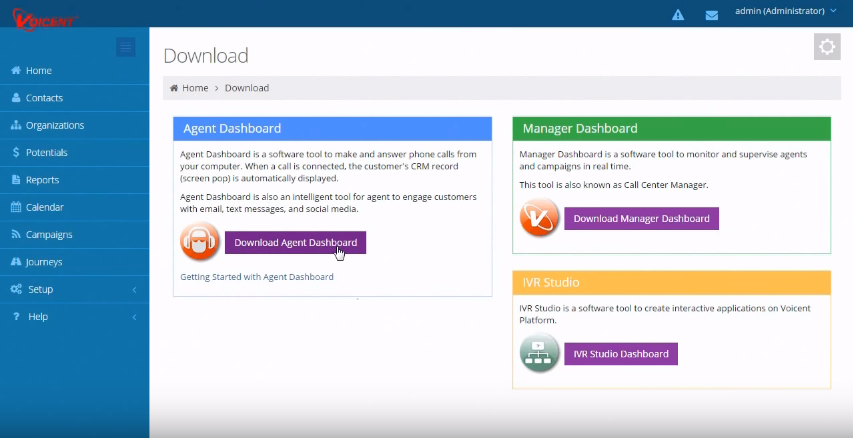Screen dimensions: 853x438
Task: Click the Setup gears icon
Action: (x=16, y=289)
